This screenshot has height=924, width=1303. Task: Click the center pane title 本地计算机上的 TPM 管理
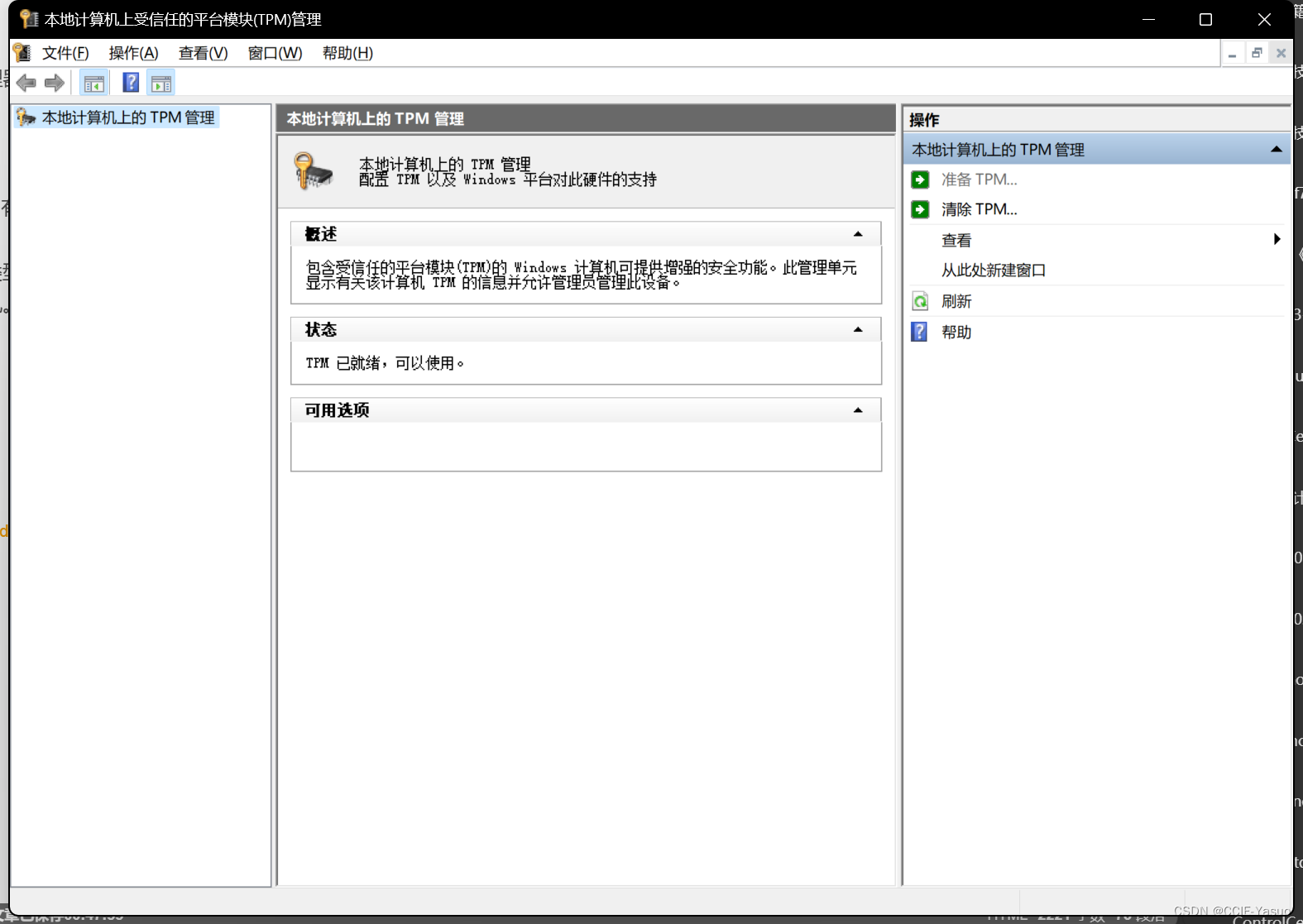click(375, 118)
